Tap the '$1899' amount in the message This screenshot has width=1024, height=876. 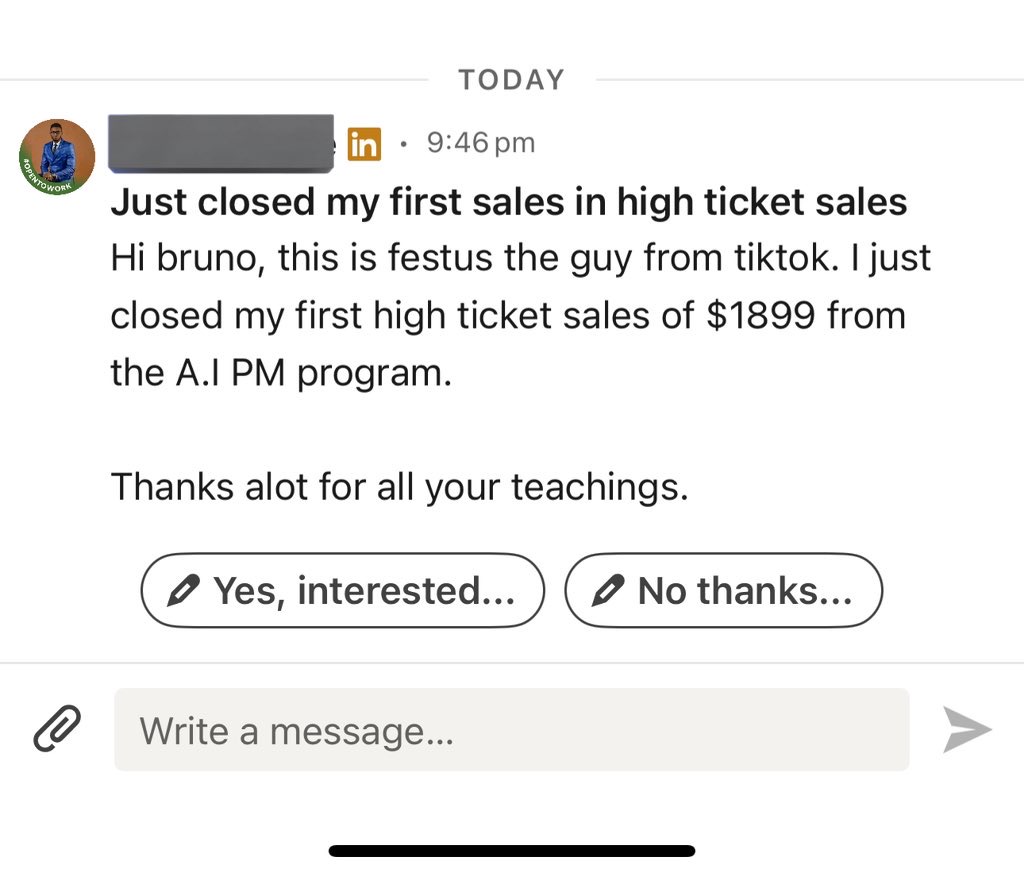[x=761, y=316]
